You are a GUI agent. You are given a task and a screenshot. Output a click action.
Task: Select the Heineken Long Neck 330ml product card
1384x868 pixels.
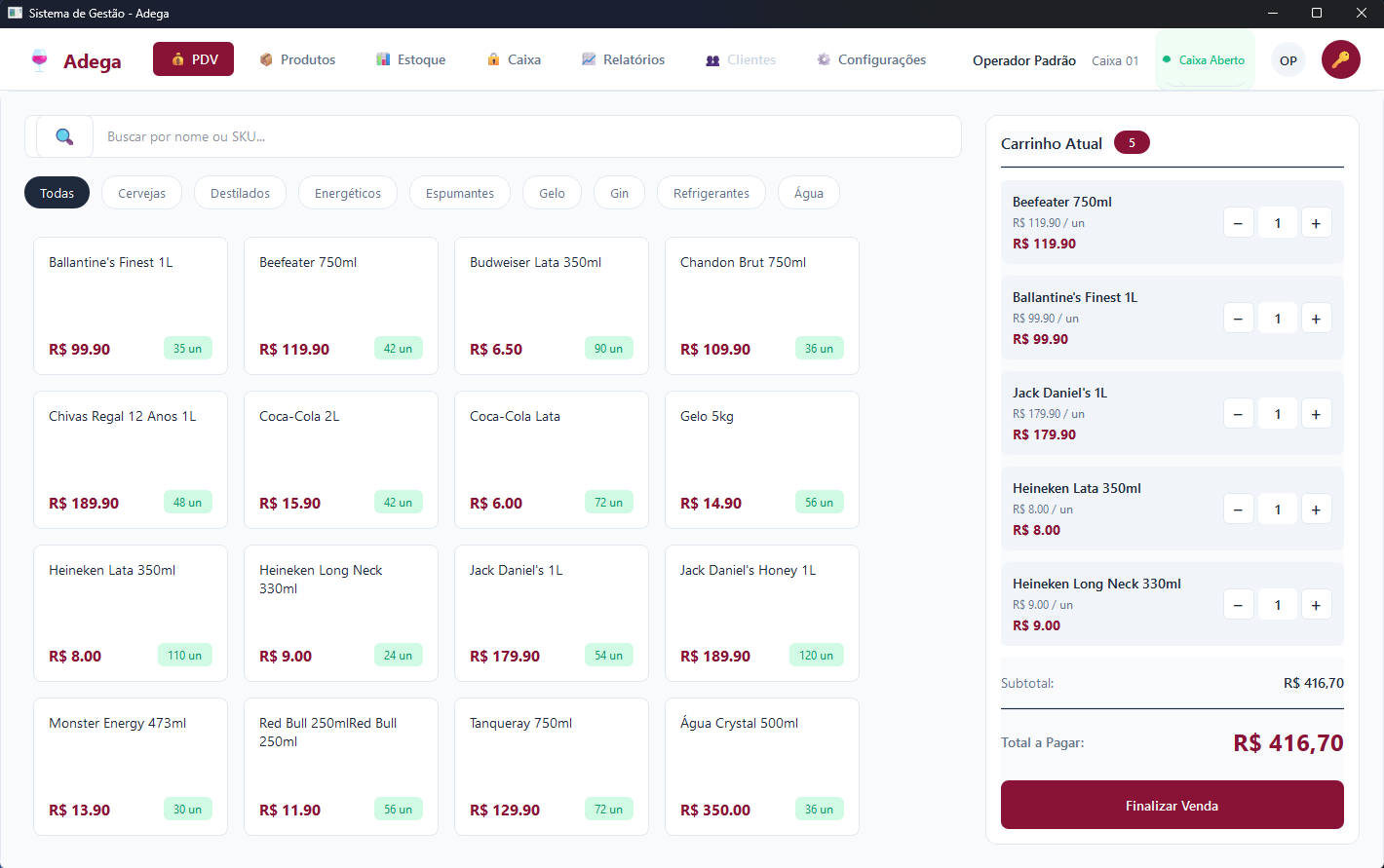click(341, 613)
